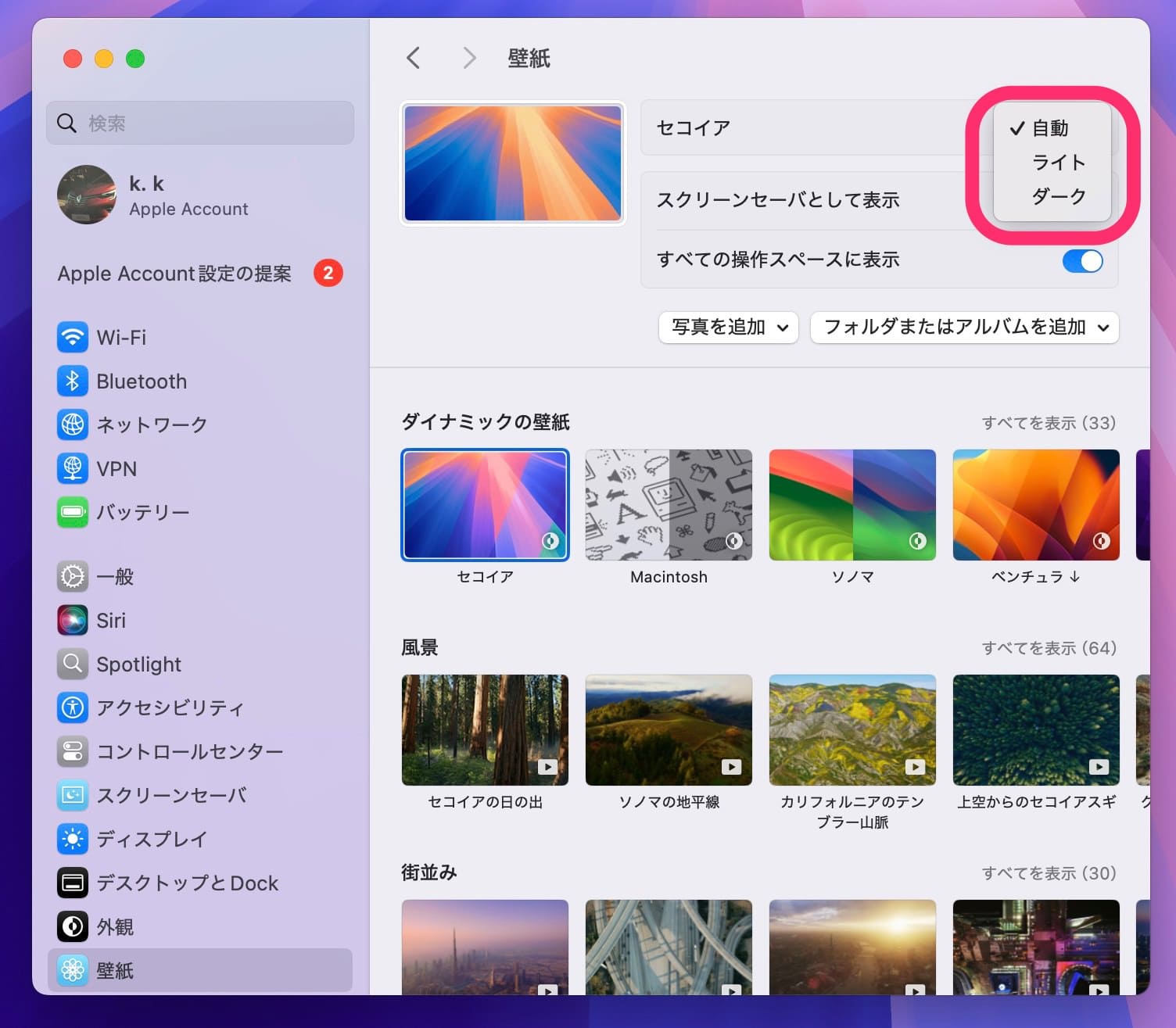Click the 検索 search field
This screenshot has height=1028, width=1176.
(x=200, y=123)
